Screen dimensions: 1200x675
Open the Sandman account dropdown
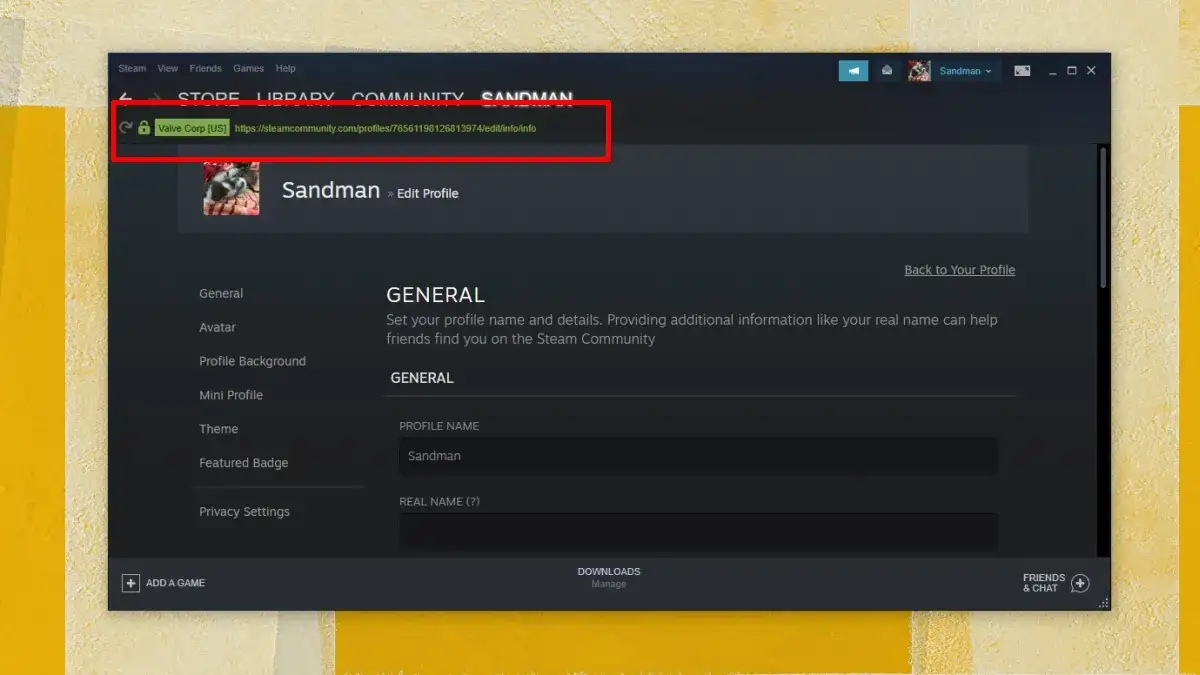[x=963, y=70]
